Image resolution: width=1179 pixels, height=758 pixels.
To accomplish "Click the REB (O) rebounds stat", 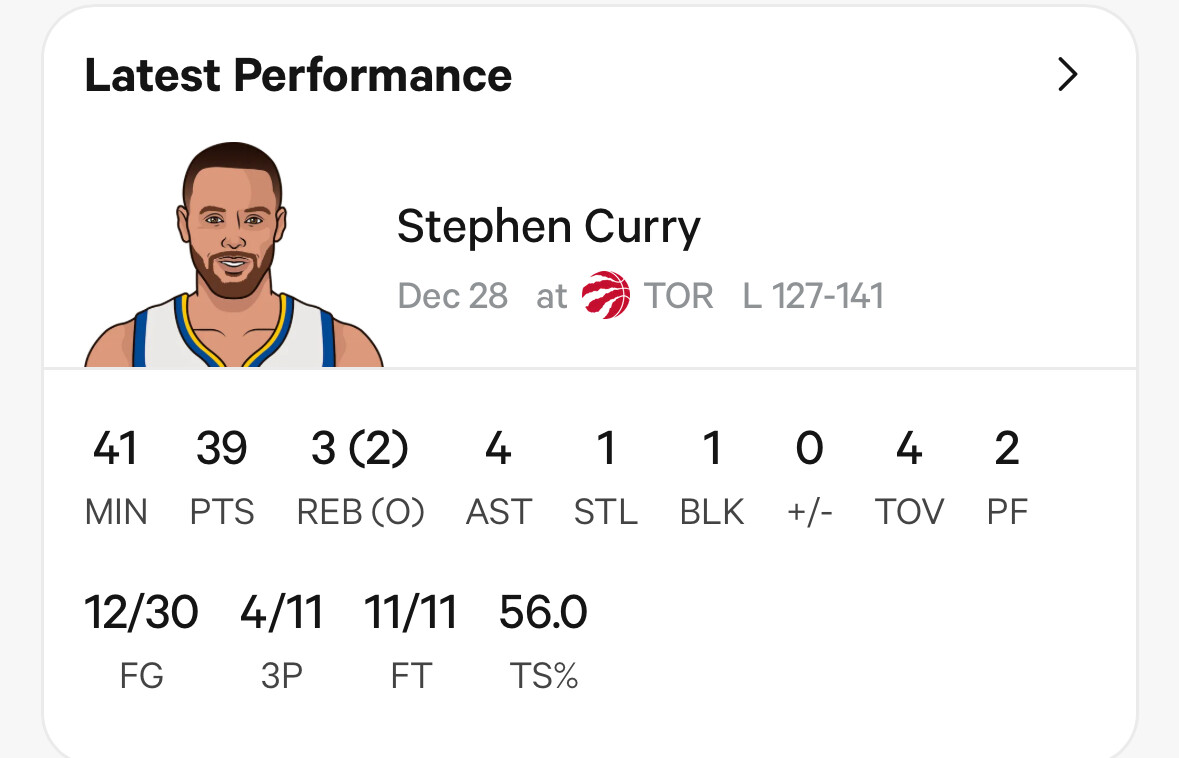I will (360, 477).
